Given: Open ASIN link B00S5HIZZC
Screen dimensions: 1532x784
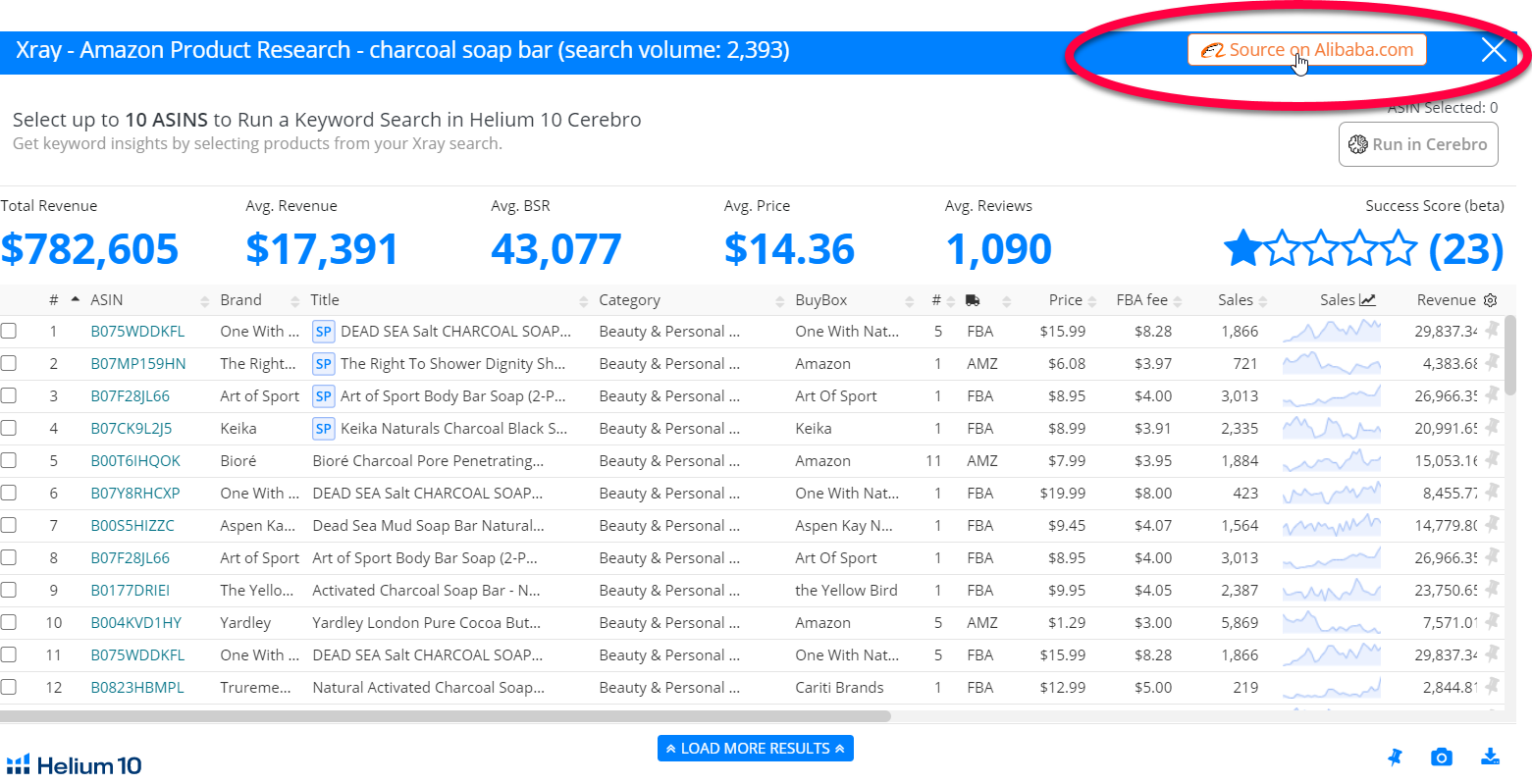Looking at the screenshot, I should (132, 526).
